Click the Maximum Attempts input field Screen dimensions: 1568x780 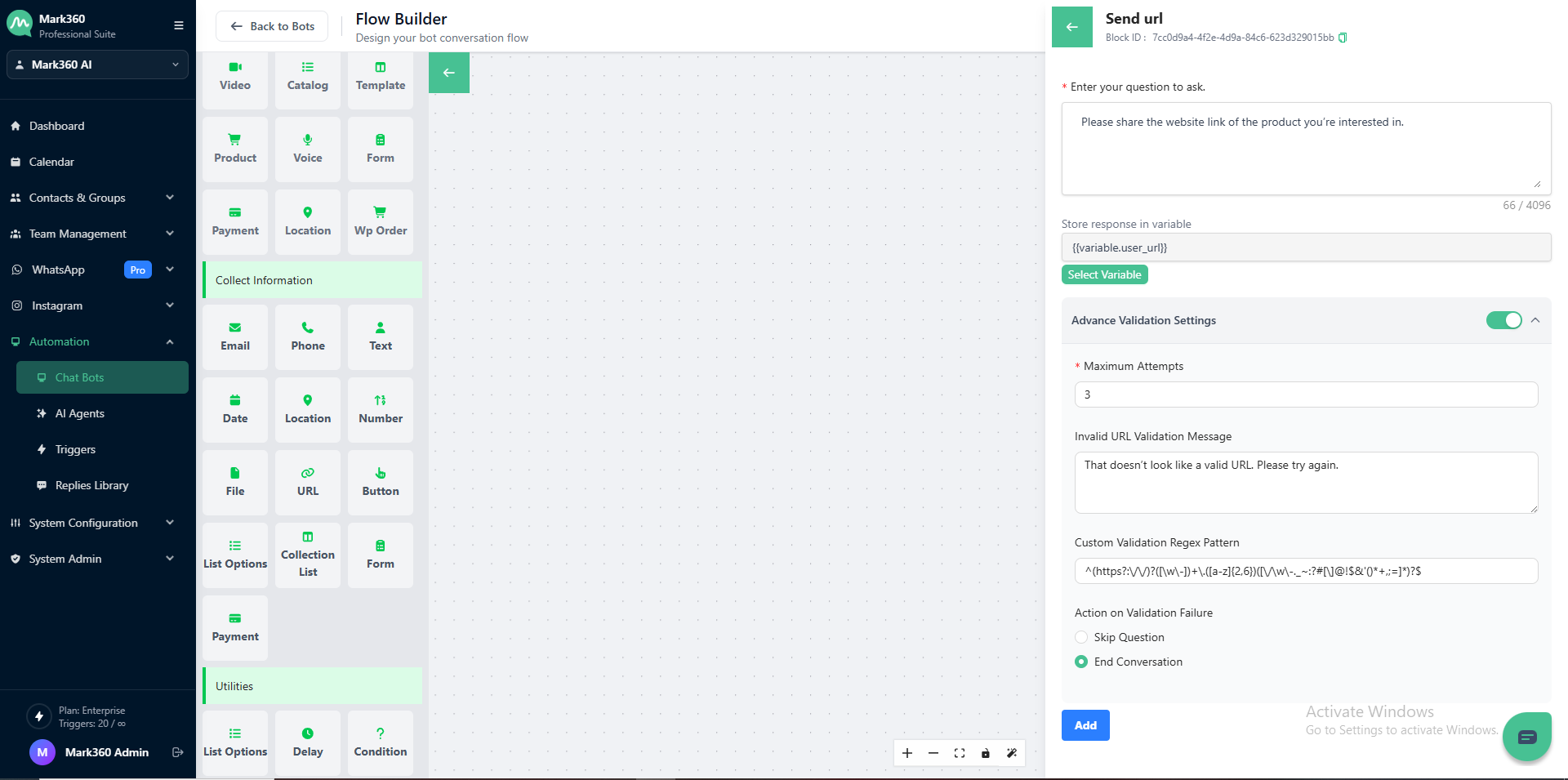(1306, 394)
